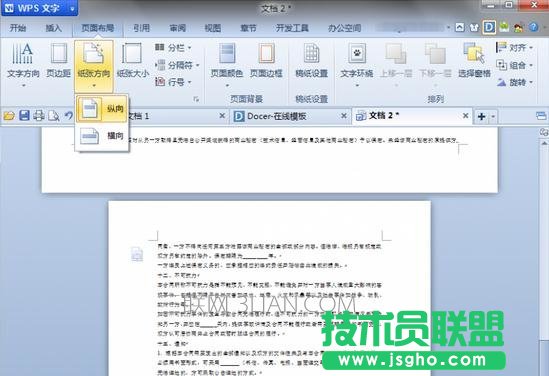Switch to the 办公空间 (Office Space) ribbon tab
549x376 pixels.
(345, 28)
